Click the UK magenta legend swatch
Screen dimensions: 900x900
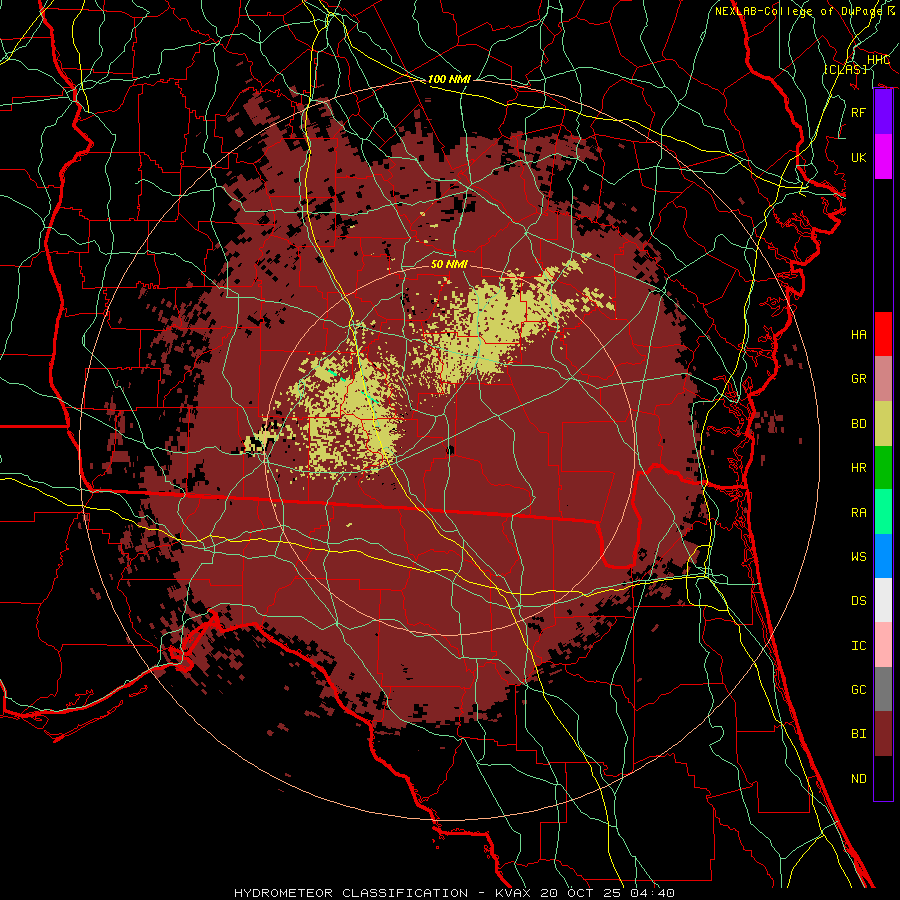tap(883, 157)
